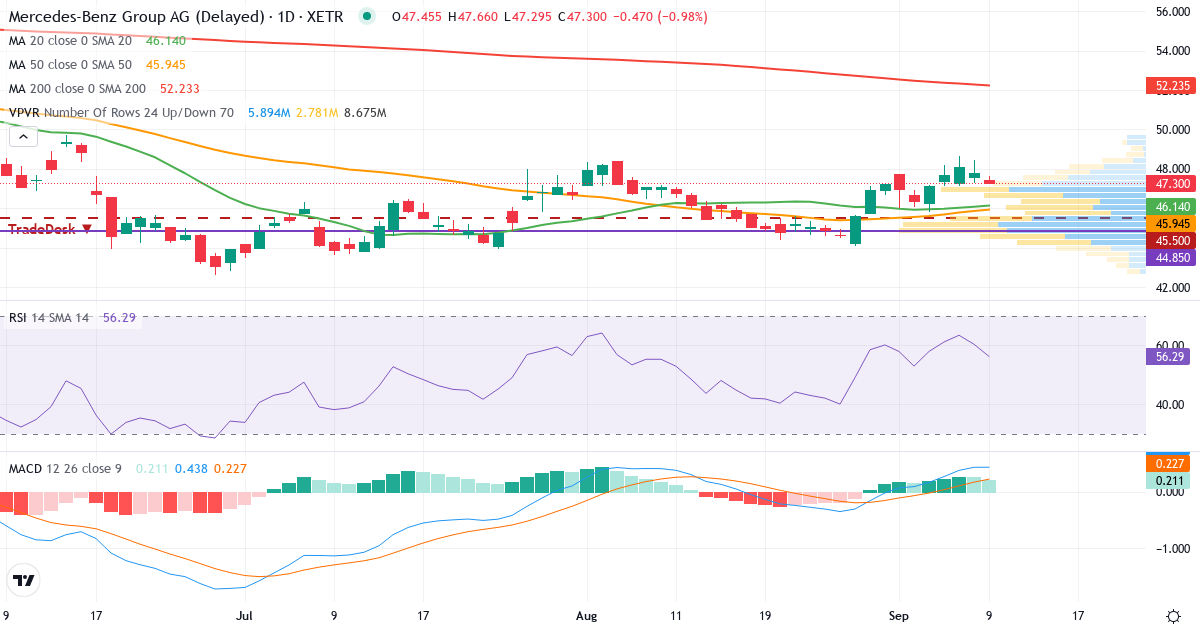
Task: Expand the TradeDesk label arrow
Action: coord(88,229)
